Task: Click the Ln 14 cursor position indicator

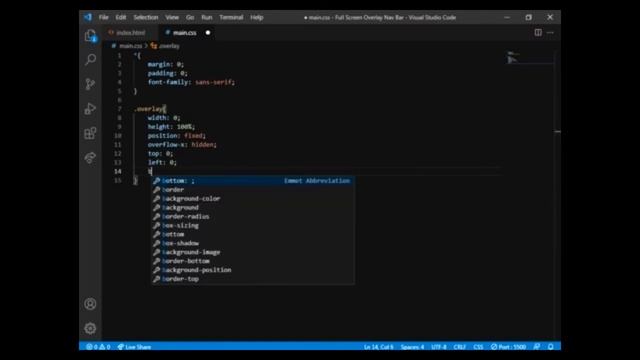Action: click(x=378, y=347)
